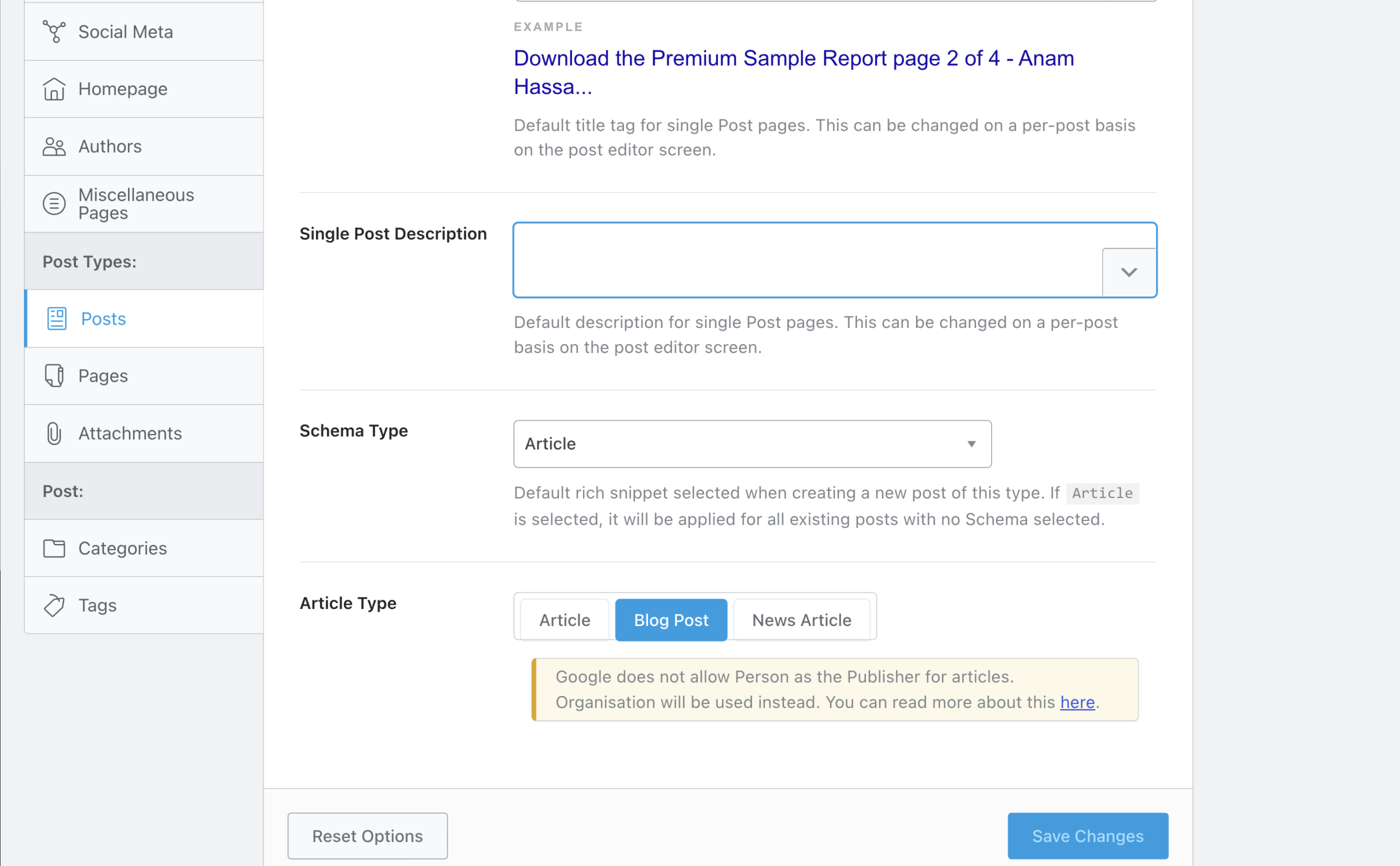This screenshot has height=866, width=1400.
Task: Click the Posts document icon
Action: (x=57, y=319)
